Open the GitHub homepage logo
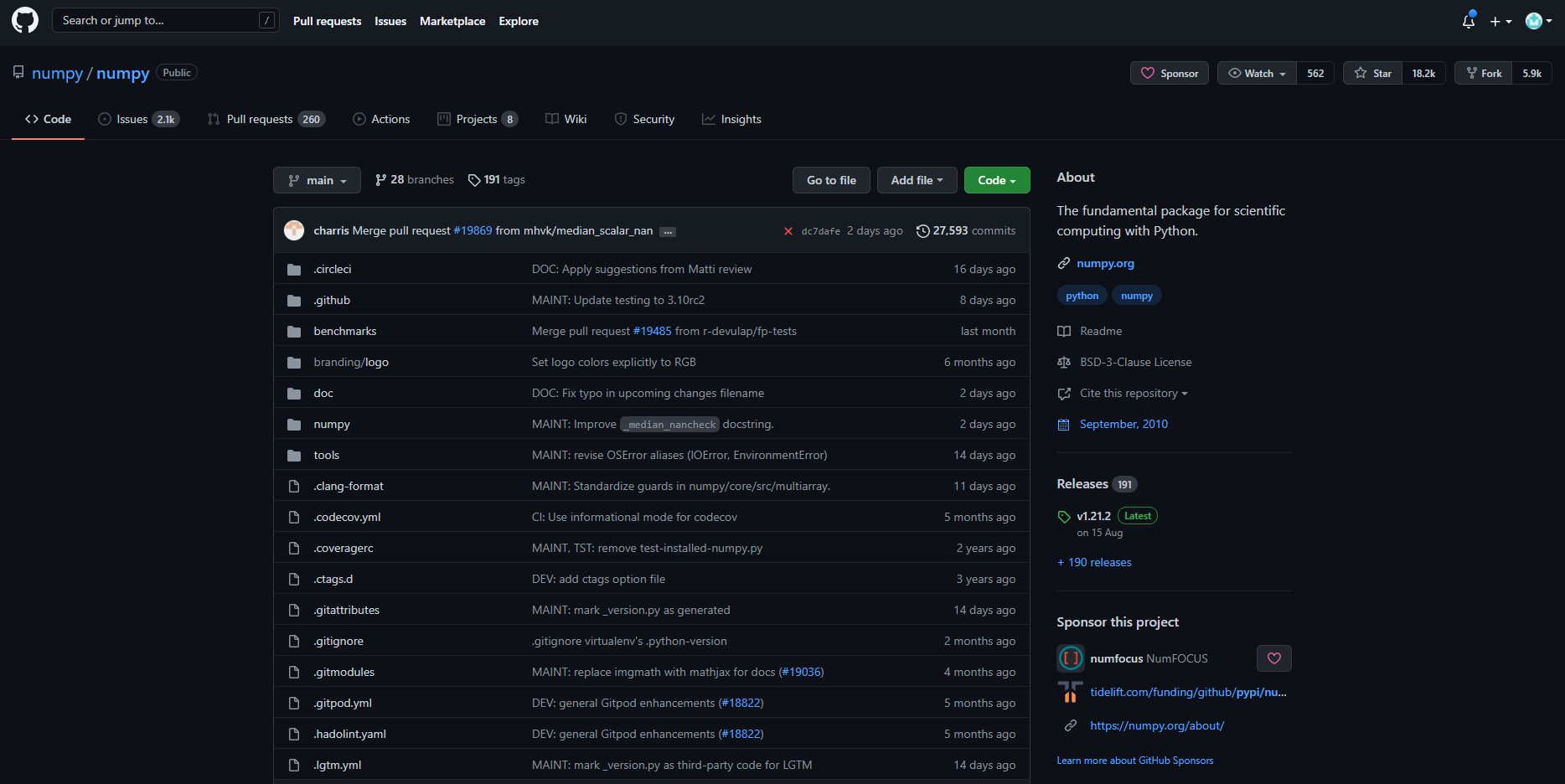 (x=25, y=20)
